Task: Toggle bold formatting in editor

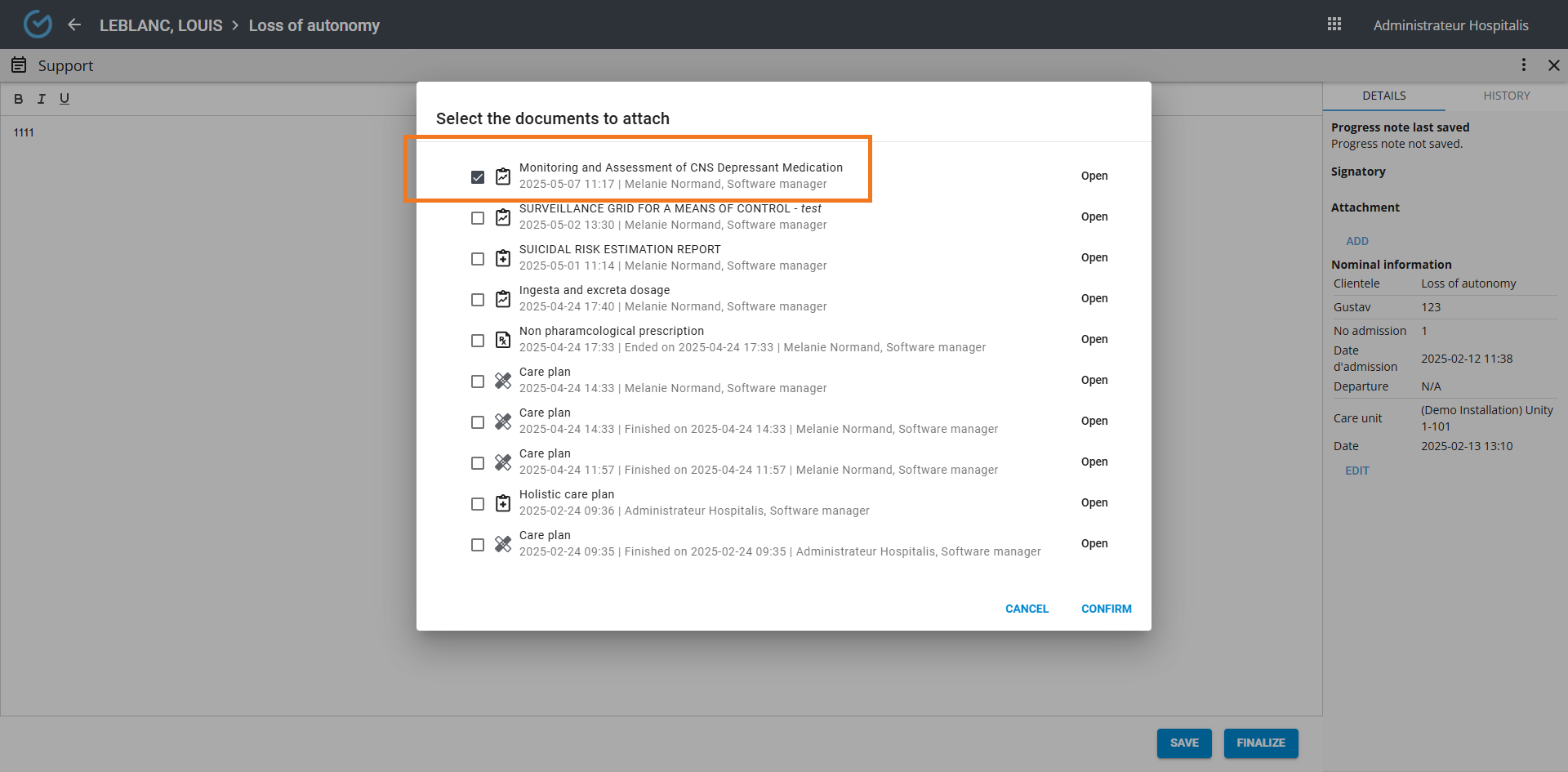Action: [18, 99]
